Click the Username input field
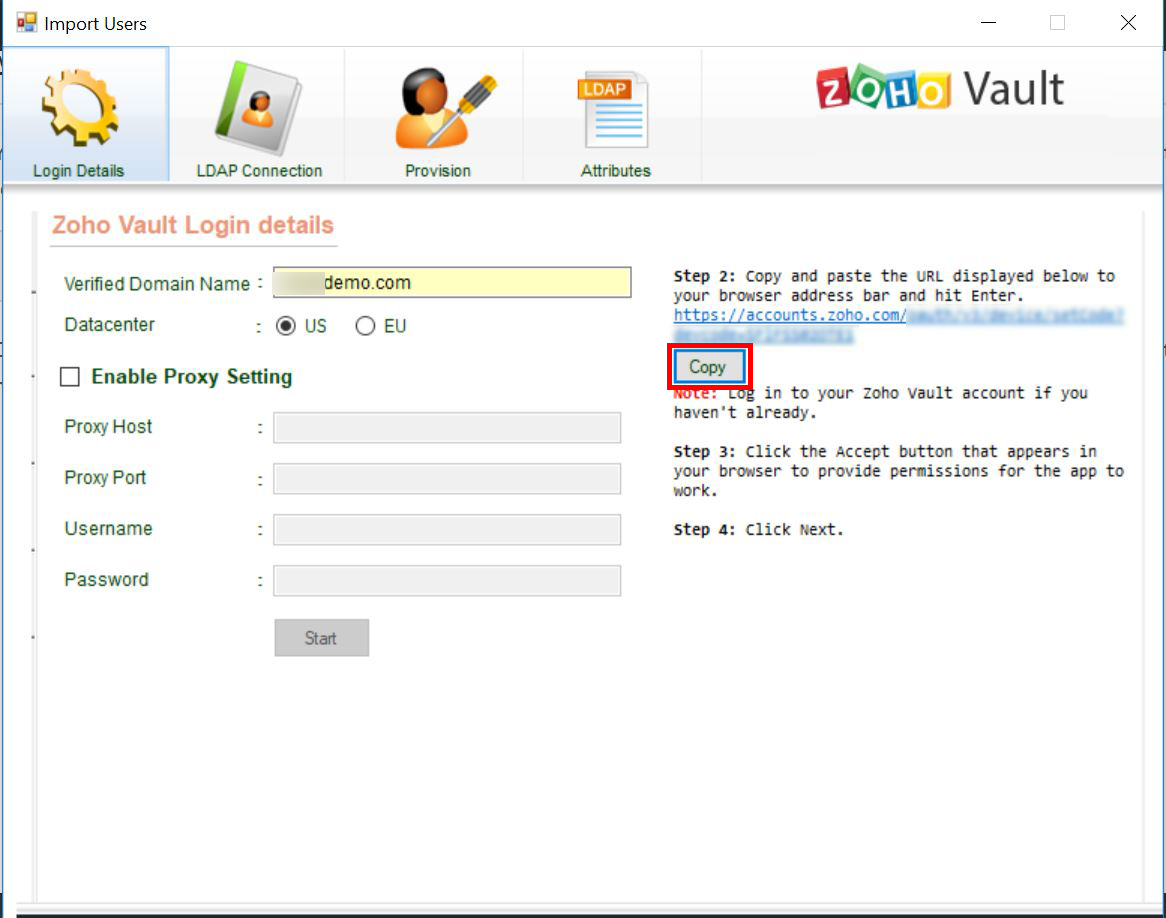Viewport: 1166px width, 918px height. tap(447, 530)
